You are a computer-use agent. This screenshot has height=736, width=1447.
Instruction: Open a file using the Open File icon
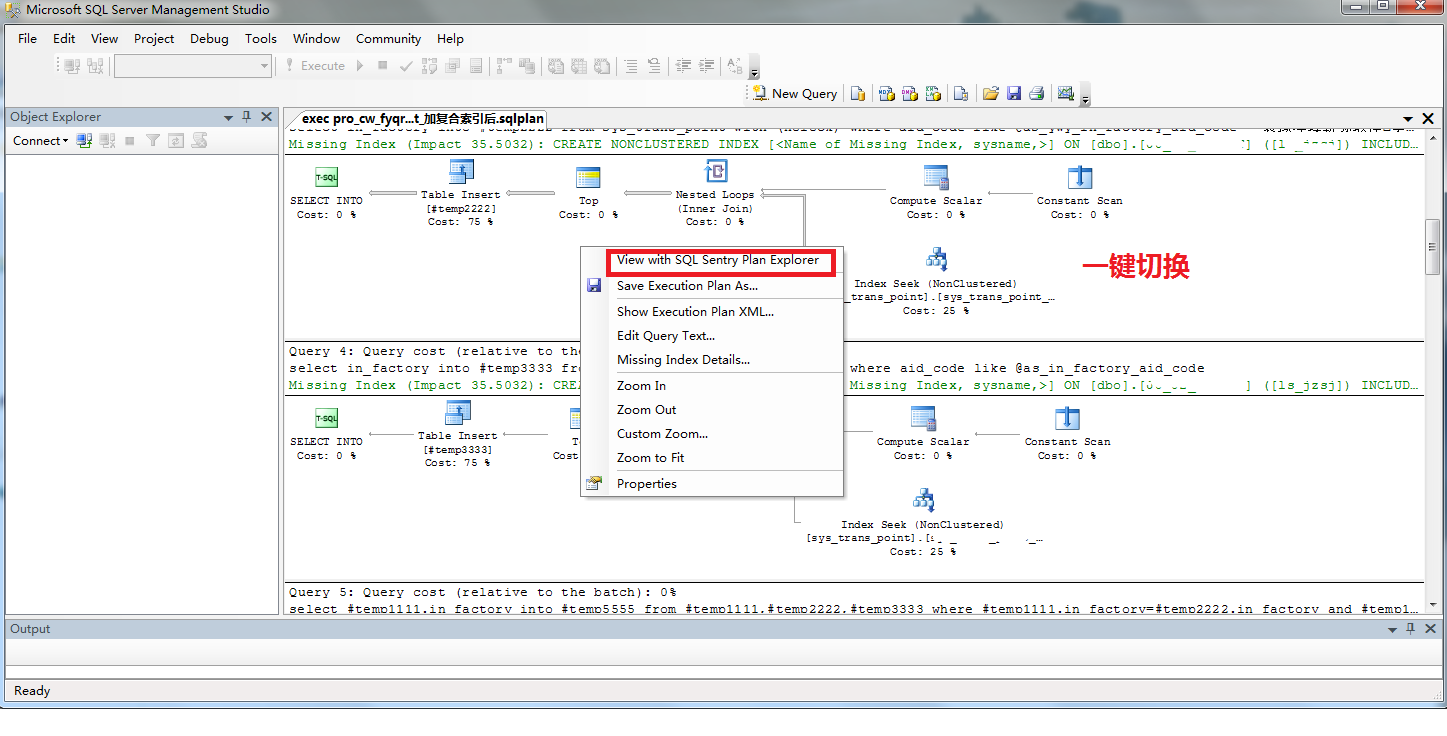[990, 92]
